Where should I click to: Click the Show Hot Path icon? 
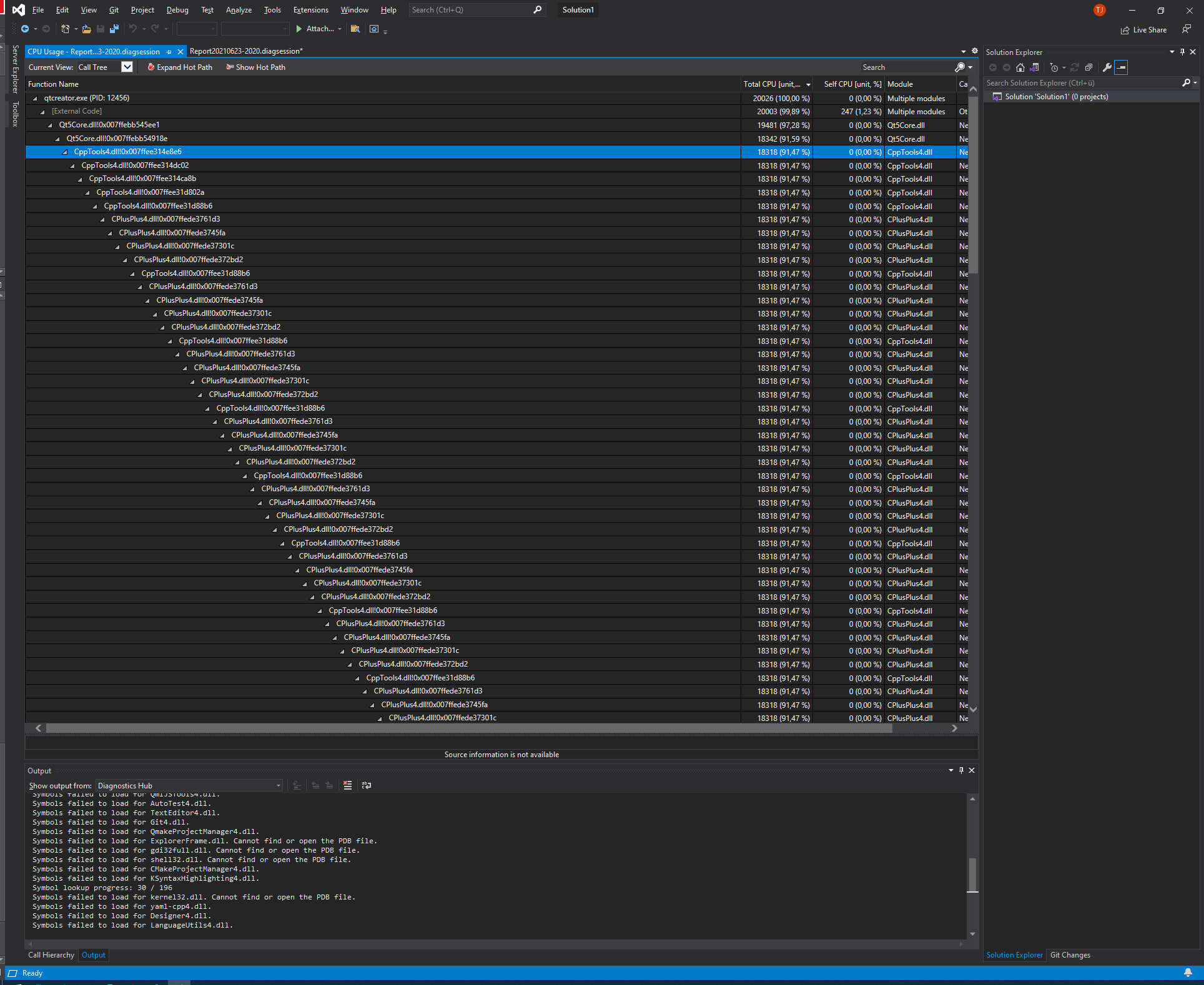230,67
